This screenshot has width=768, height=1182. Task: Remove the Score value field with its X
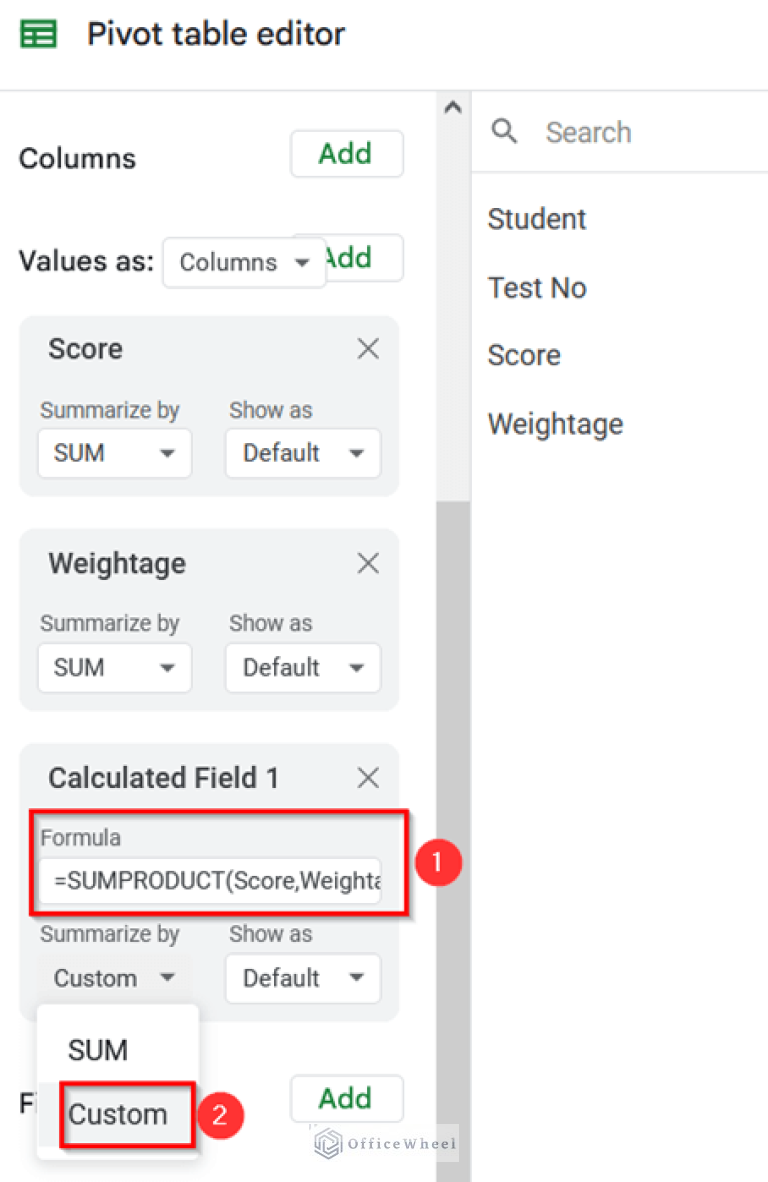coord(367,348)
